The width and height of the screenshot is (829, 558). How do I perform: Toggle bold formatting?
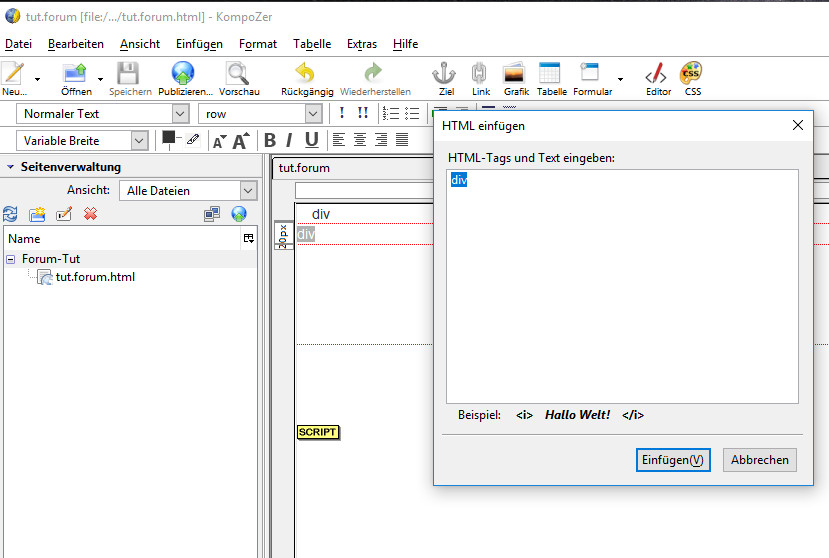270,140
